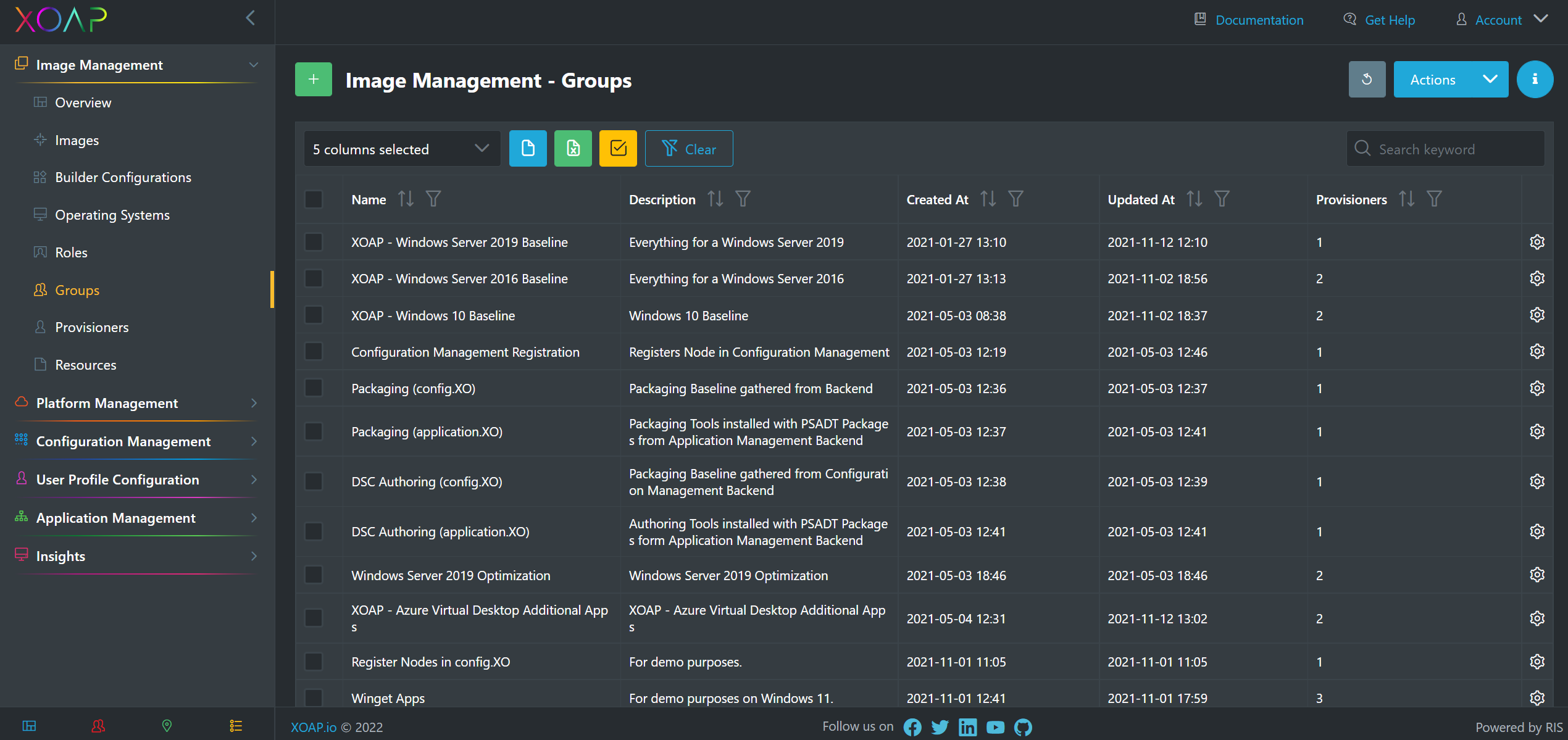Check the Packaging (application.XO) row
1568x740 pixels.
[x=314, y=431]
